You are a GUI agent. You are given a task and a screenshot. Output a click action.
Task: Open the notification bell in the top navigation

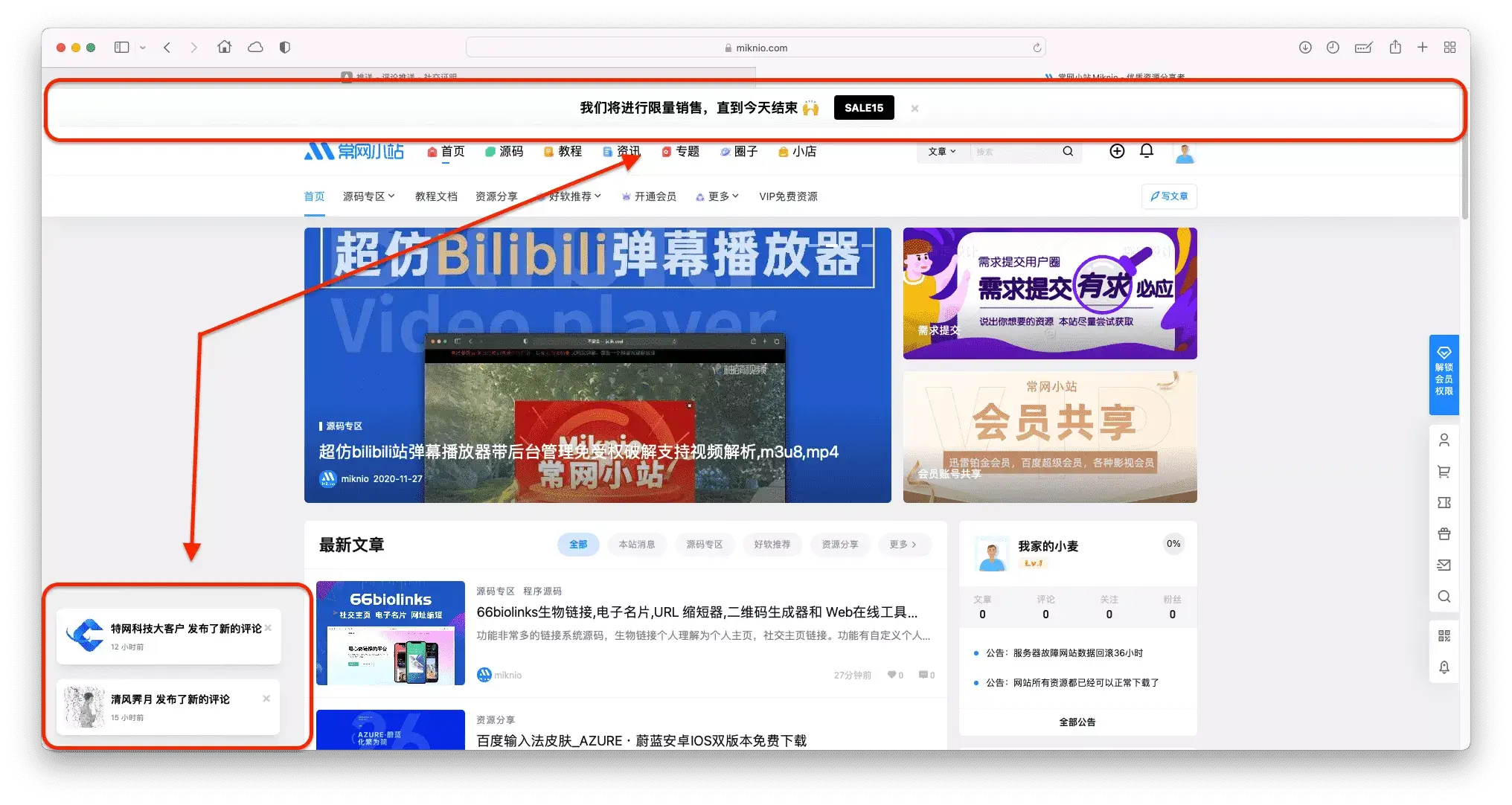tap(1147, 151)
